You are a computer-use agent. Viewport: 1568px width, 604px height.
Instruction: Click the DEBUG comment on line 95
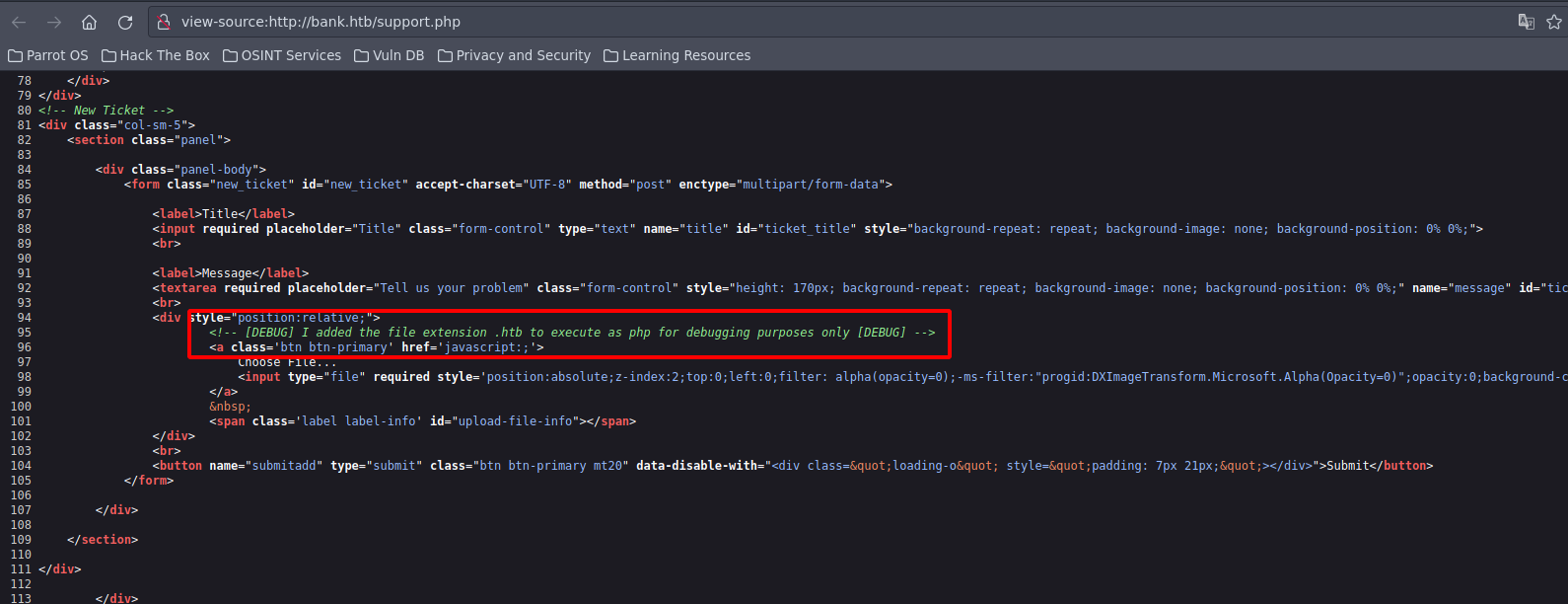point(572,333)
